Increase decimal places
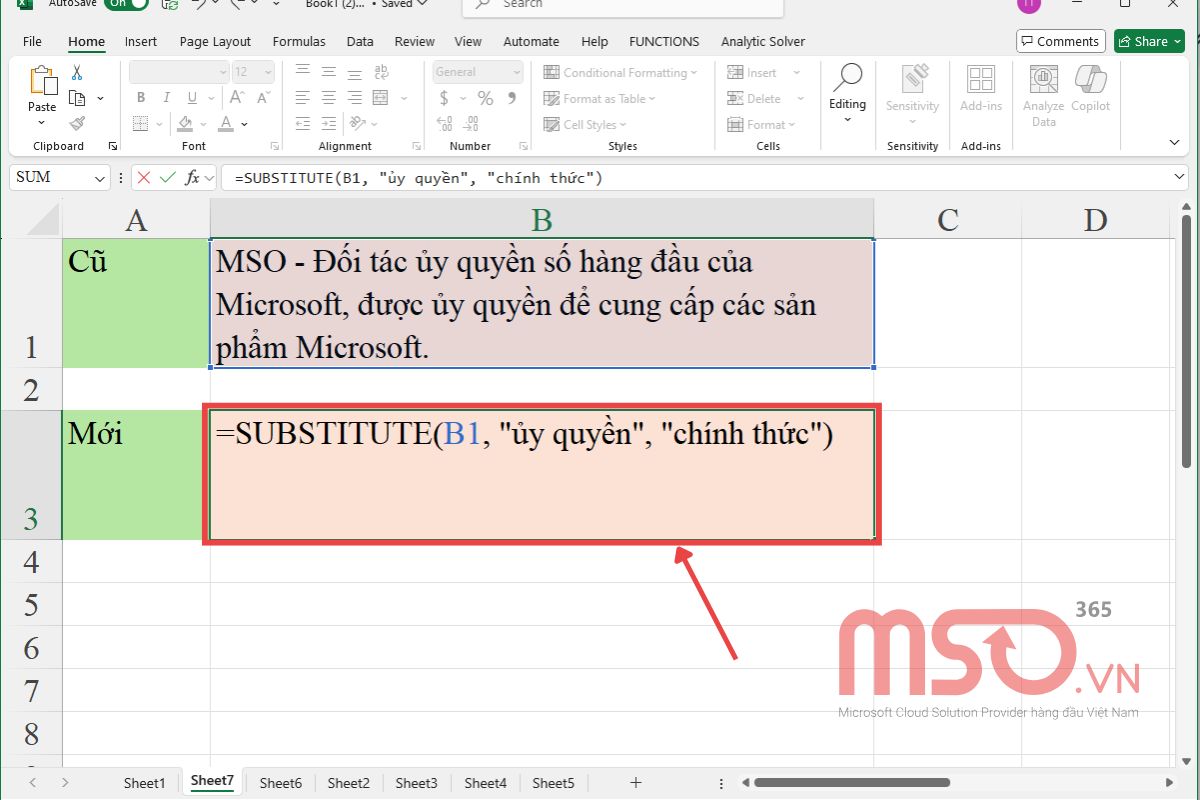1200x800 pixels. coord(445,124)
